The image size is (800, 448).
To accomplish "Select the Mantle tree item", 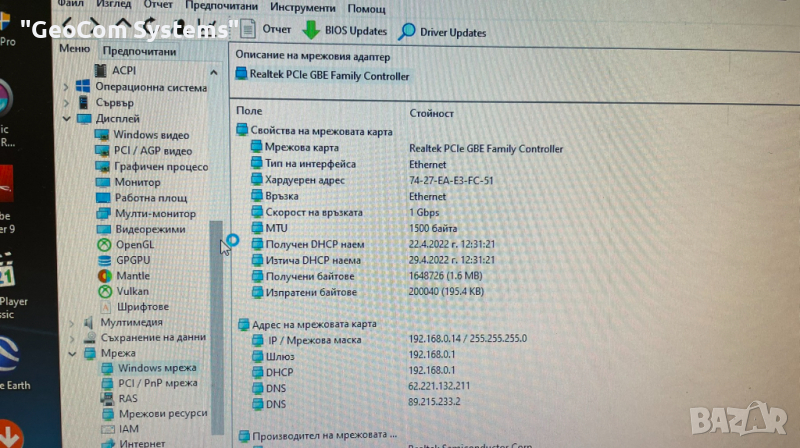I will click(133, 276).
